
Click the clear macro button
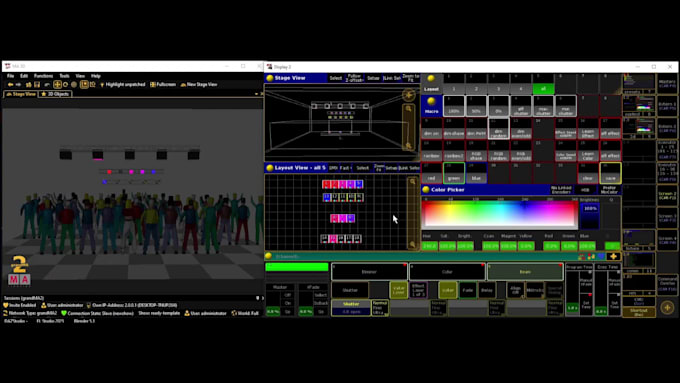588,173
